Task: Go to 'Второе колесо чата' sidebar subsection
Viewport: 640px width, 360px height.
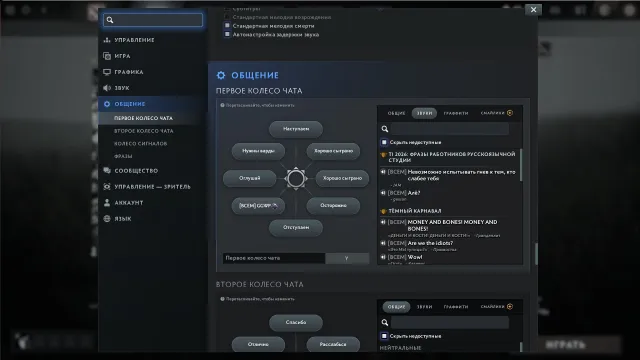Action: [x=144, y=131]
